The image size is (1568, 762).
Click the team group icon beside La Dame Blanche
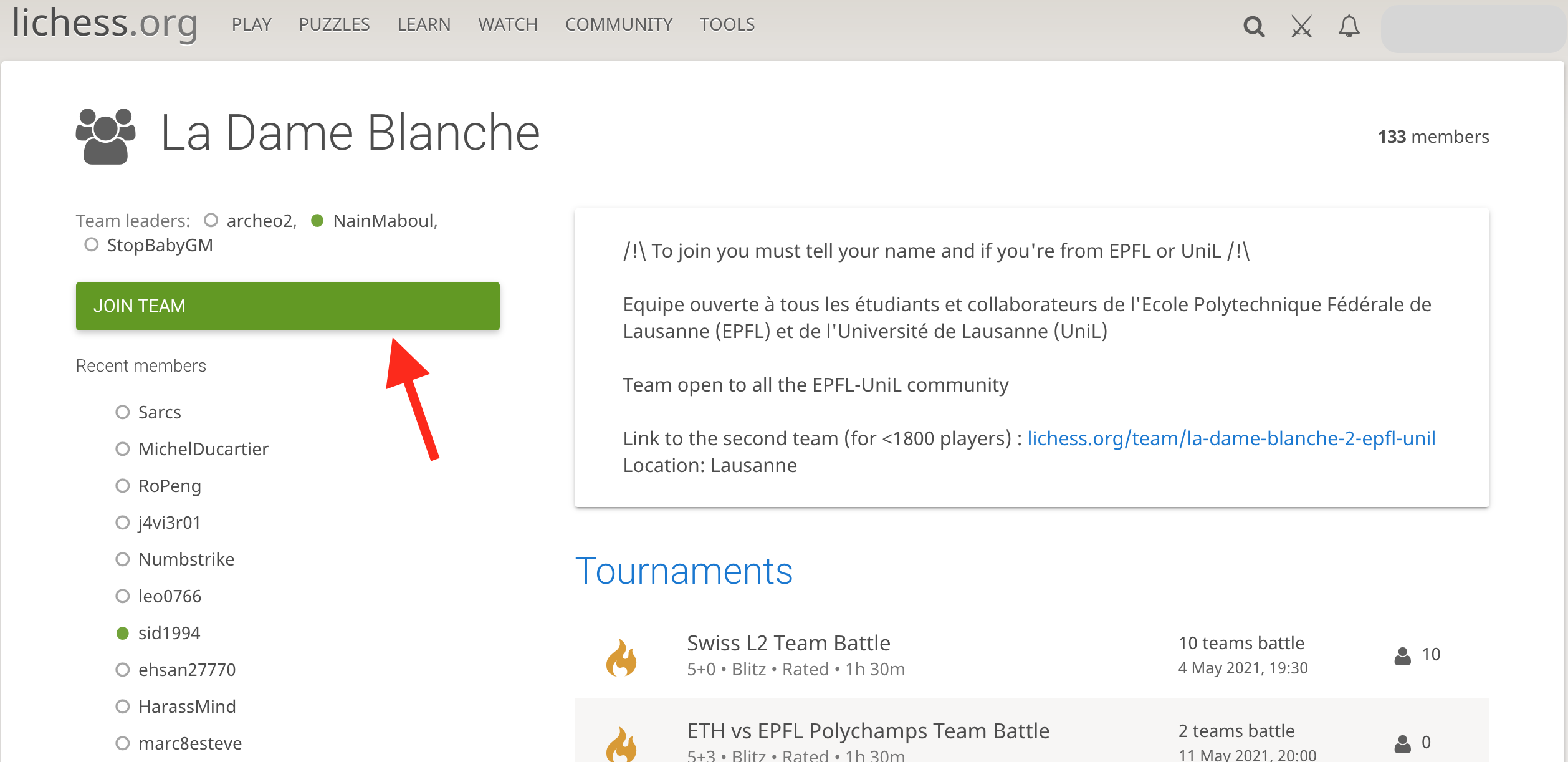(105, 137)
